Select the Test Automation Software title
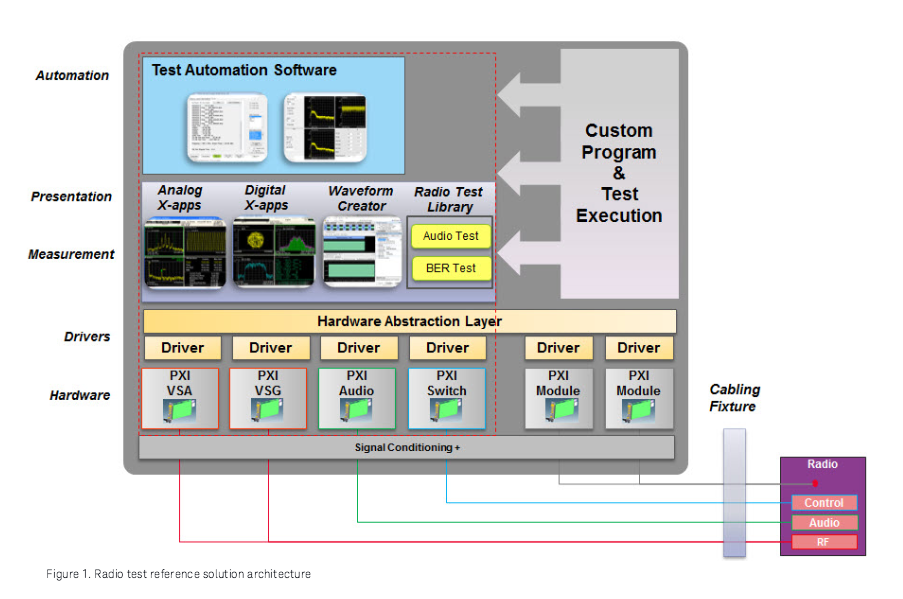Screen dimensions: 903x599 [x=244, y=70]
